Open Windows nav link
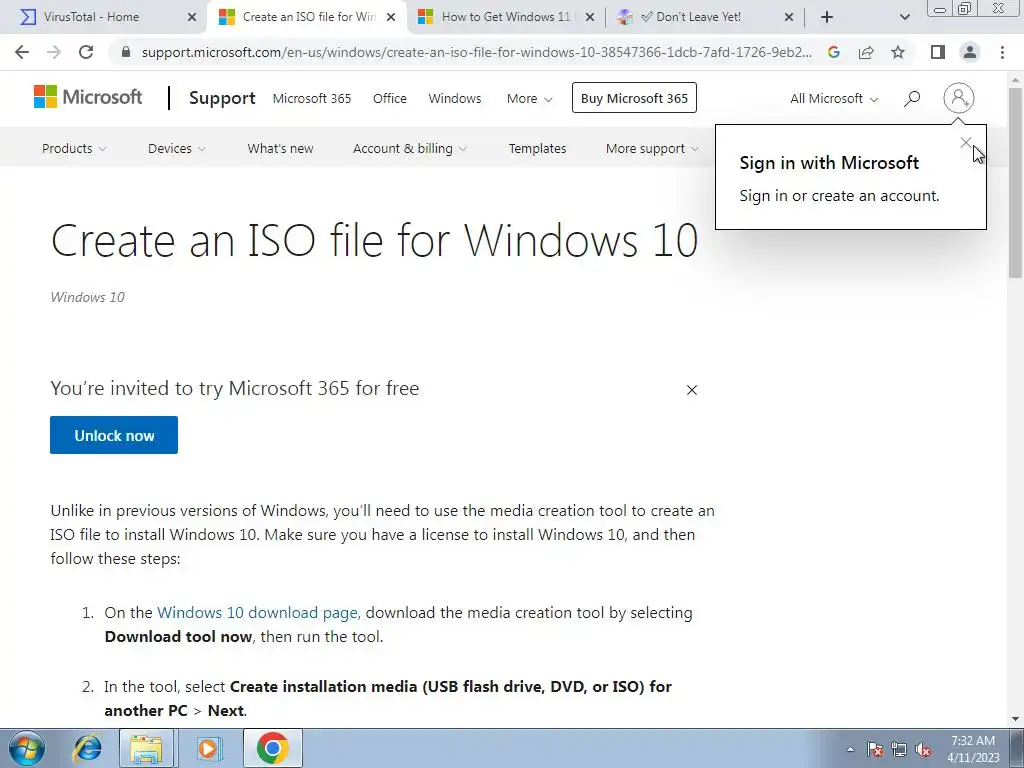The image size is (1024, 768). pos(455,99)
